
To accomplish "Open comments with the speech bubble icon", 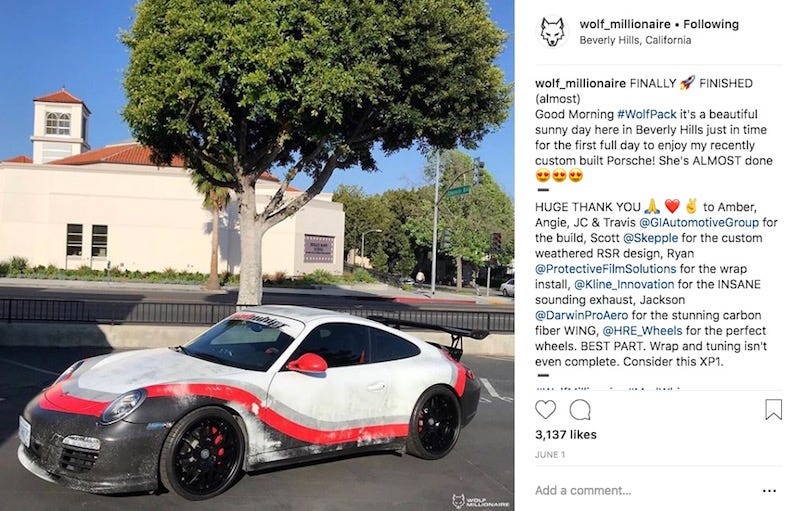I will (x=580, y=410).
